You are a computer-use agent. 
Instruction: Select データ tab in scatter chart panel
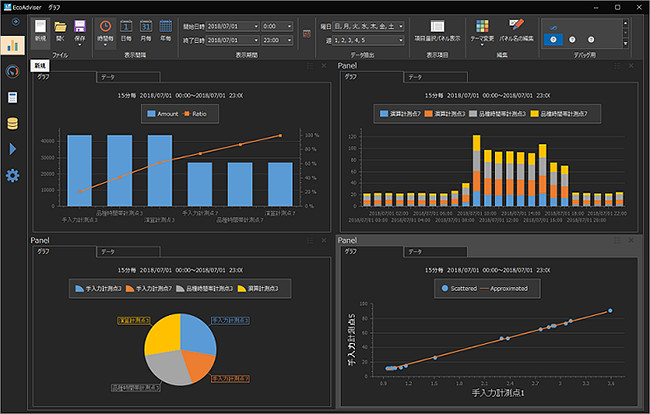[413, 252]
